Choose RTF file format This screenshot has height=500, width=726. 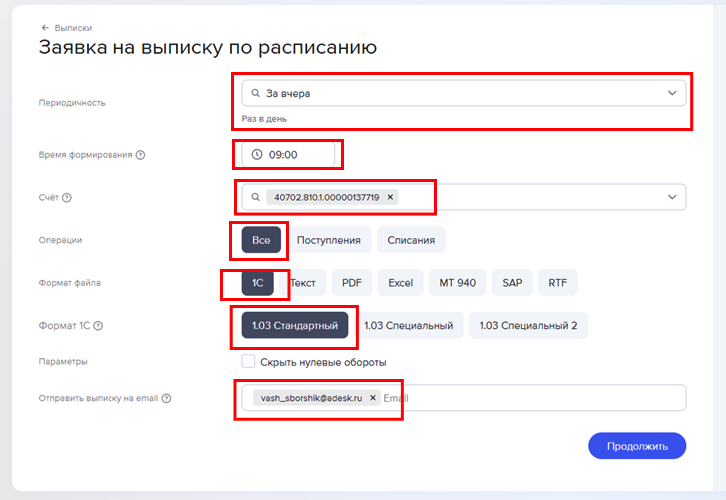[x=557, y=282]
